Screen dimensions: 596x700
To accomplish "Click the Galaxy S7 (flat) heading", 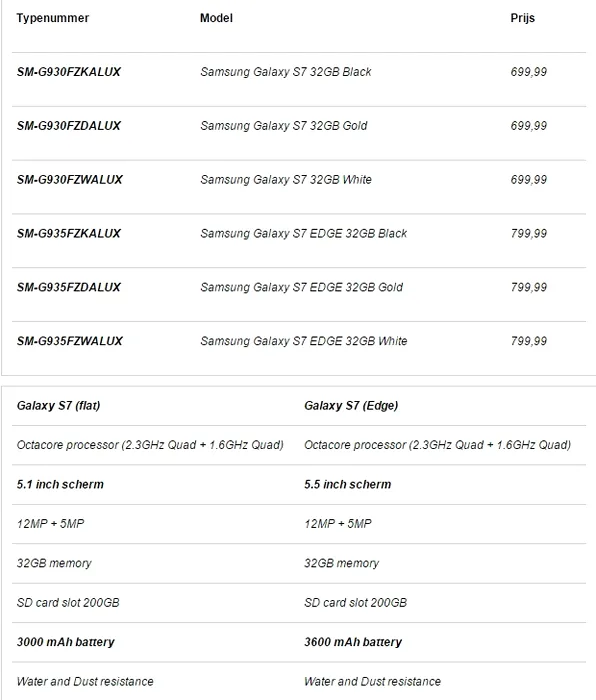I will pos(58,406).
